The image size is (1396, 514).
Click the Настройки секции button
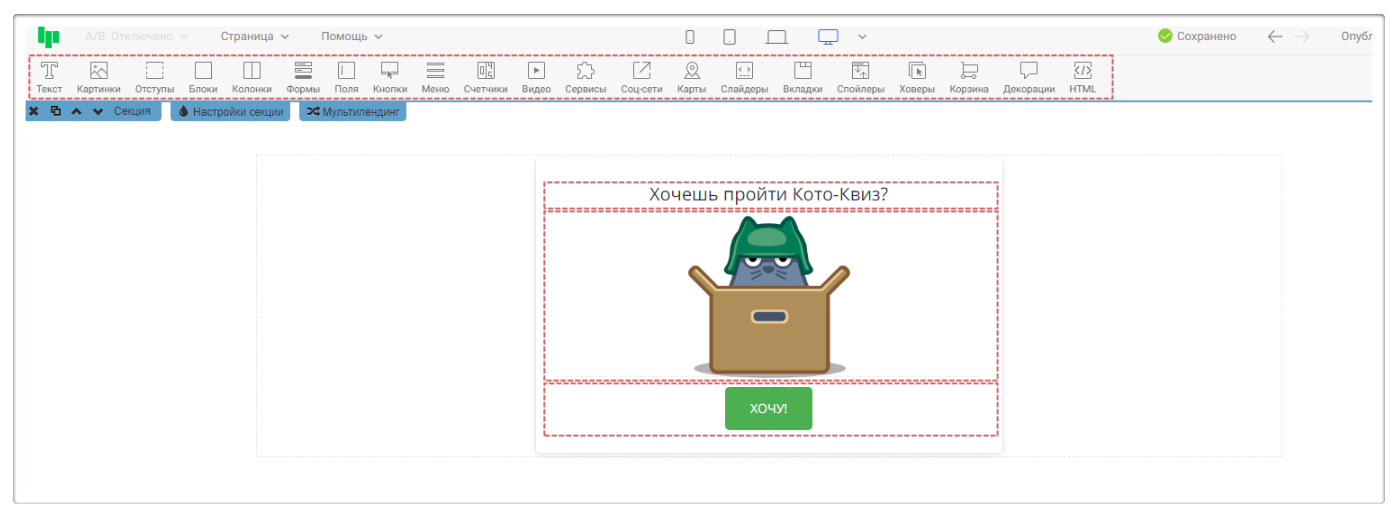[230, 112]
